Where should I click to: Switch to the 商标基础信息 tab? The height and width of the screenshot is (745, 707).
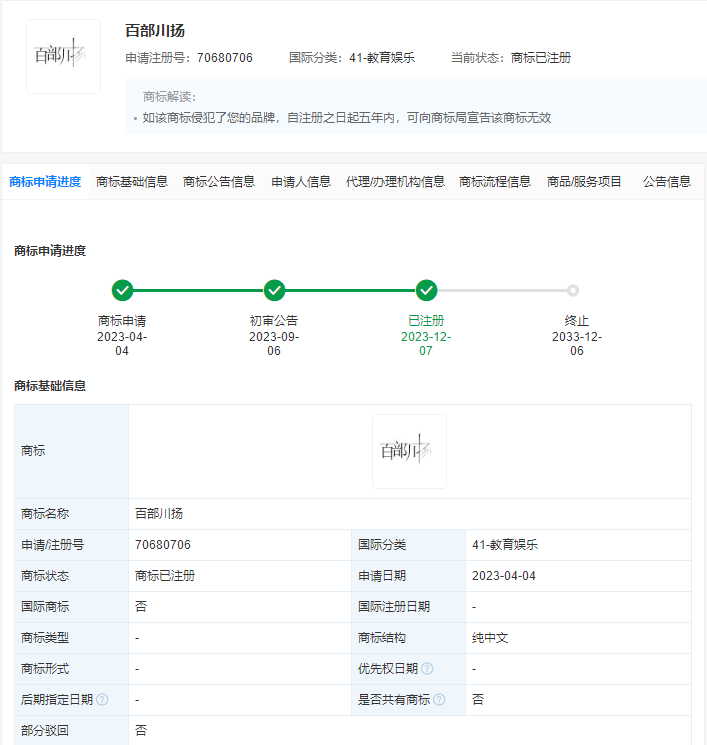pyautogui.click(x=132, y=181)
